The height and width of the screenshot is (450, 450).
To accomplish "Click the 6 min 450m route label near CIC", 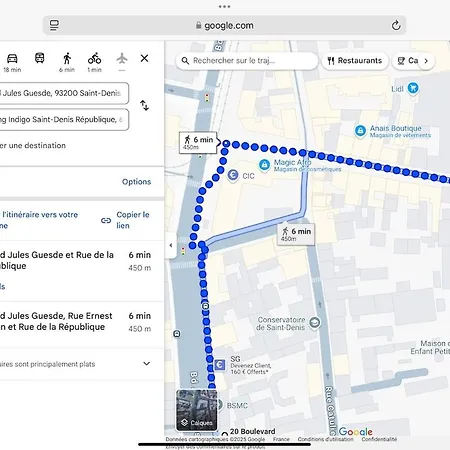I will point(199,142).
